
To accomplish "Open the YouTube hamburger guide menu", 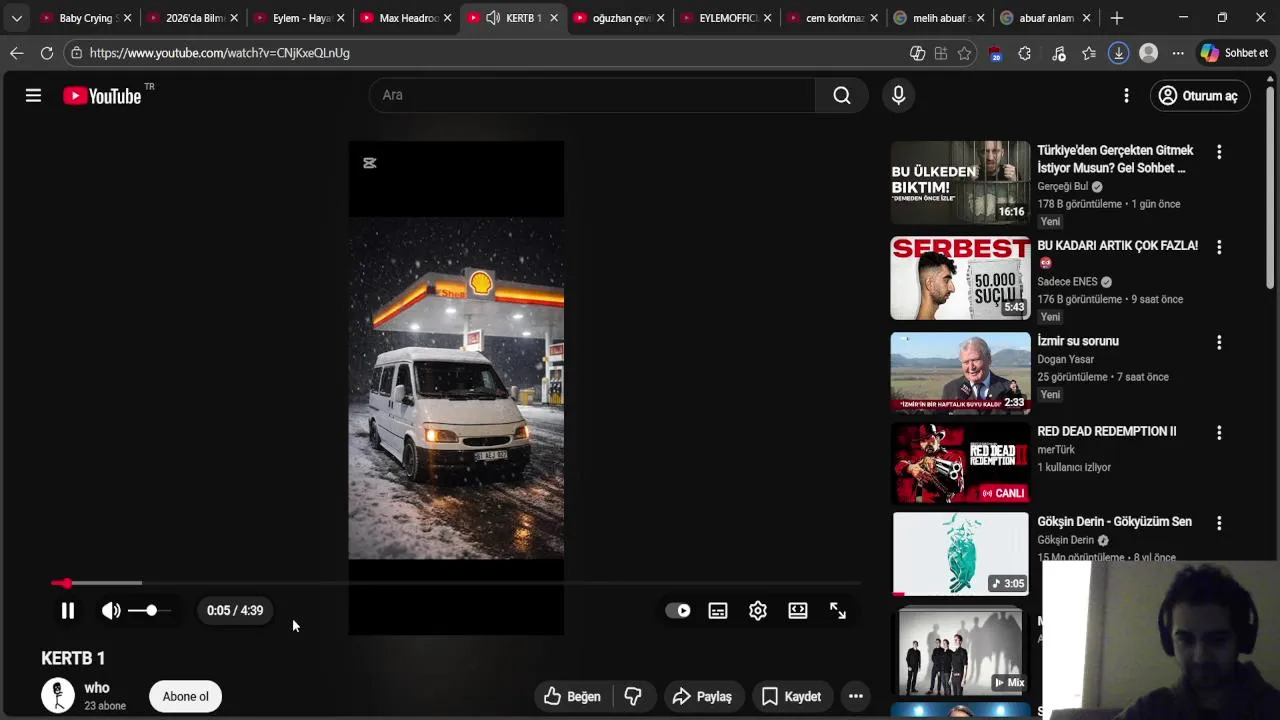I will (33, 95).
